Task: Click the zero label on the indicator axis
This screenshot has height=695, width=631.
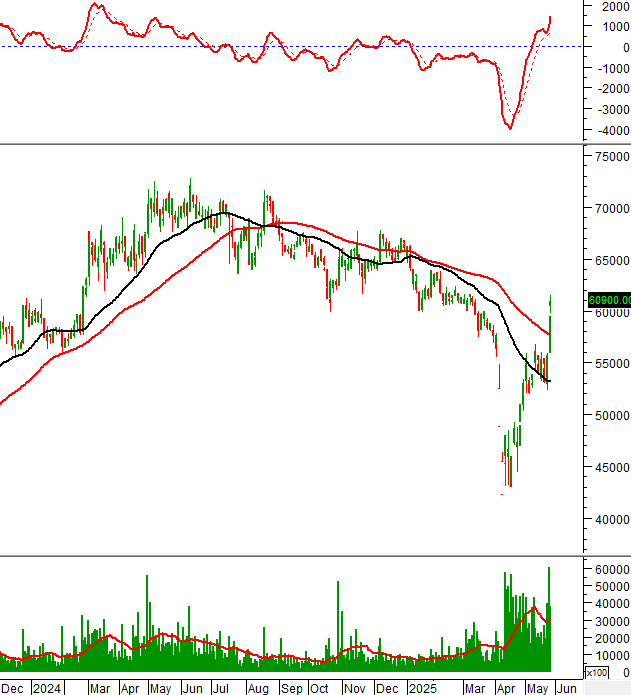Action: [626, 47]
